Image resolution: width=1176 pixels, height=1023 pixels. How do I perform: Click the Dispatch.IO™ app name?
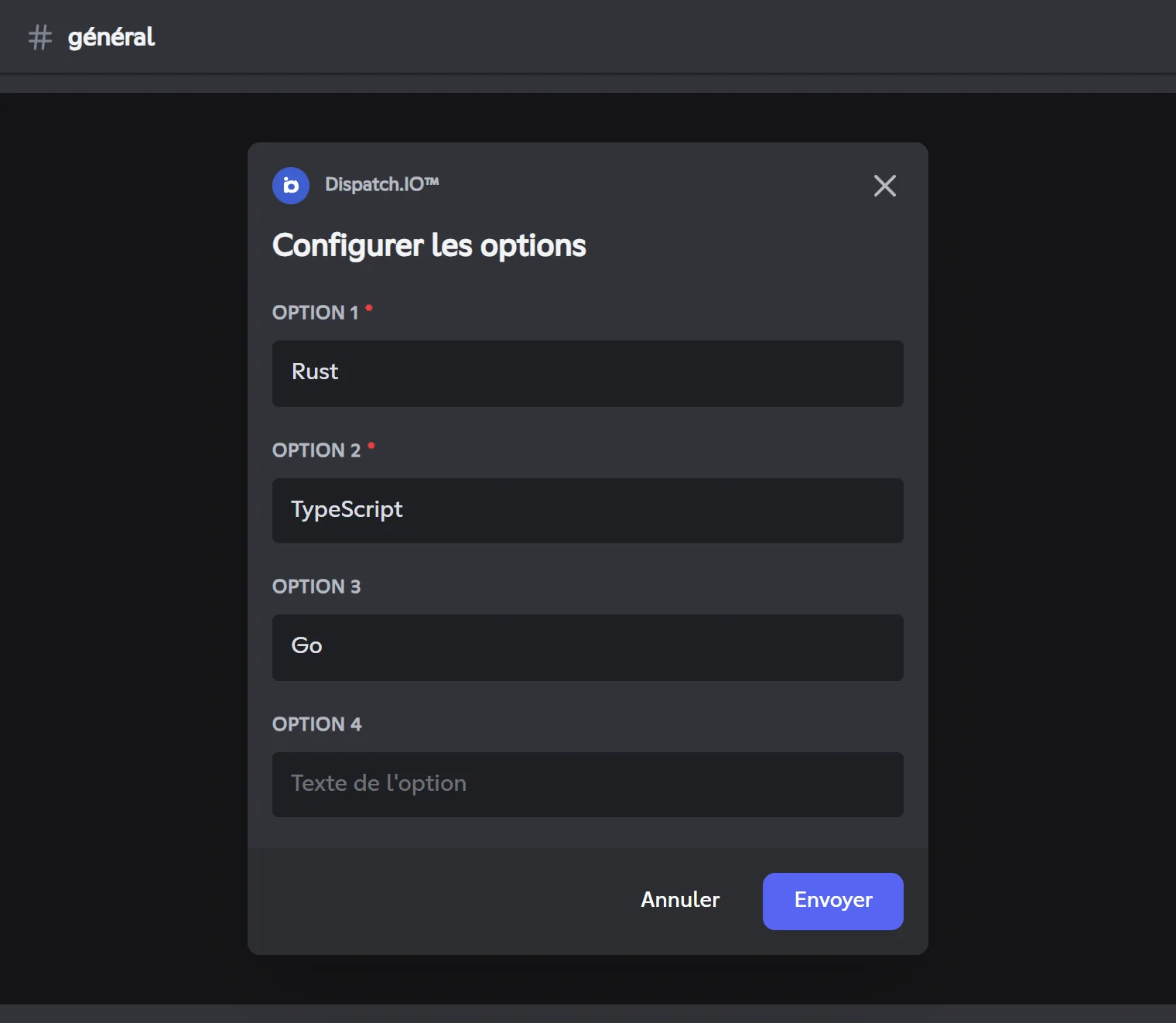[x=382, y=184]
